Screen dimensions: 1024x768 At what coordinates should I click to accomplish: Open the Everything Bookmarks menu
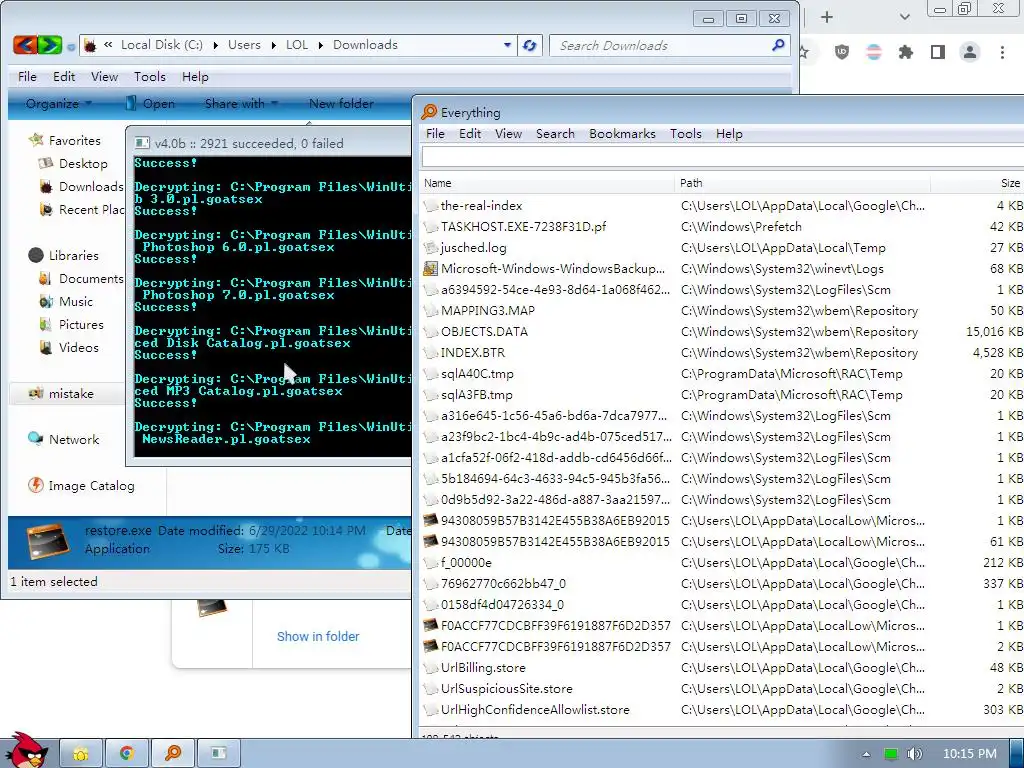point(622,134)
